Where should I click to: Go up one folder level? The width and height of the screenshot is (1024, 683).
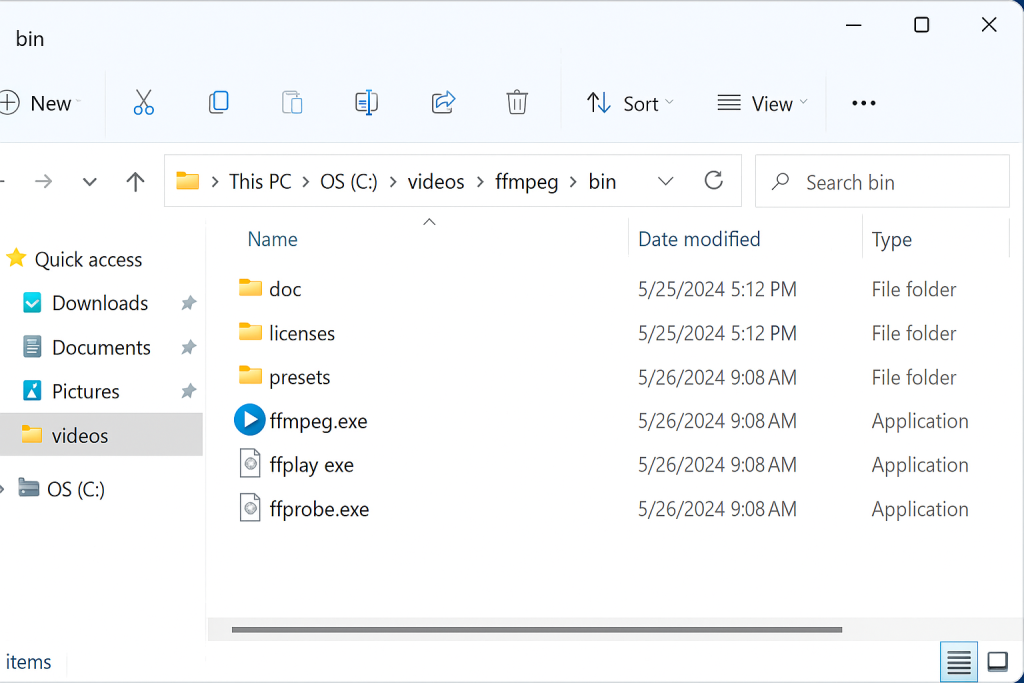point(135,181)
